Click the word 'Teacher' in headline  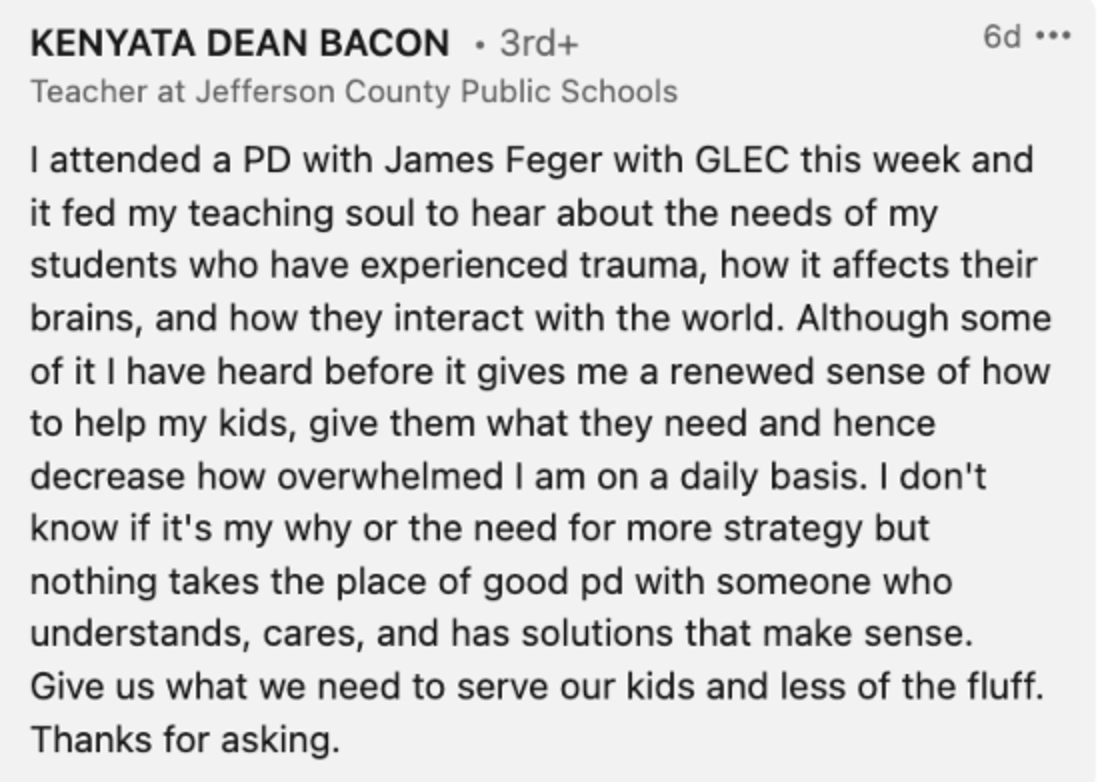click(89, 91)
